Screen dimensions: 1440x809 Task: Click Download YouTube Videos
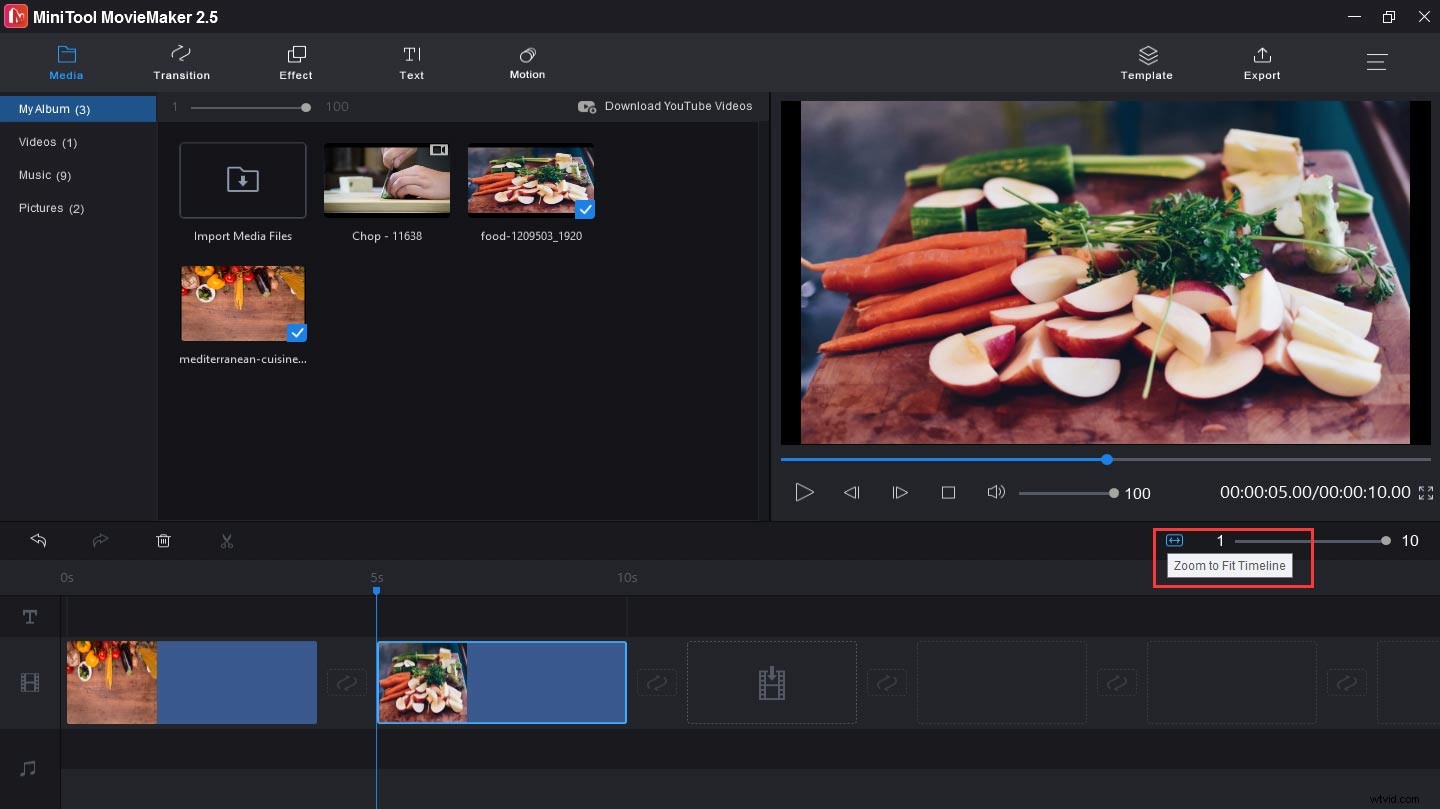click(x=665, y=106)
